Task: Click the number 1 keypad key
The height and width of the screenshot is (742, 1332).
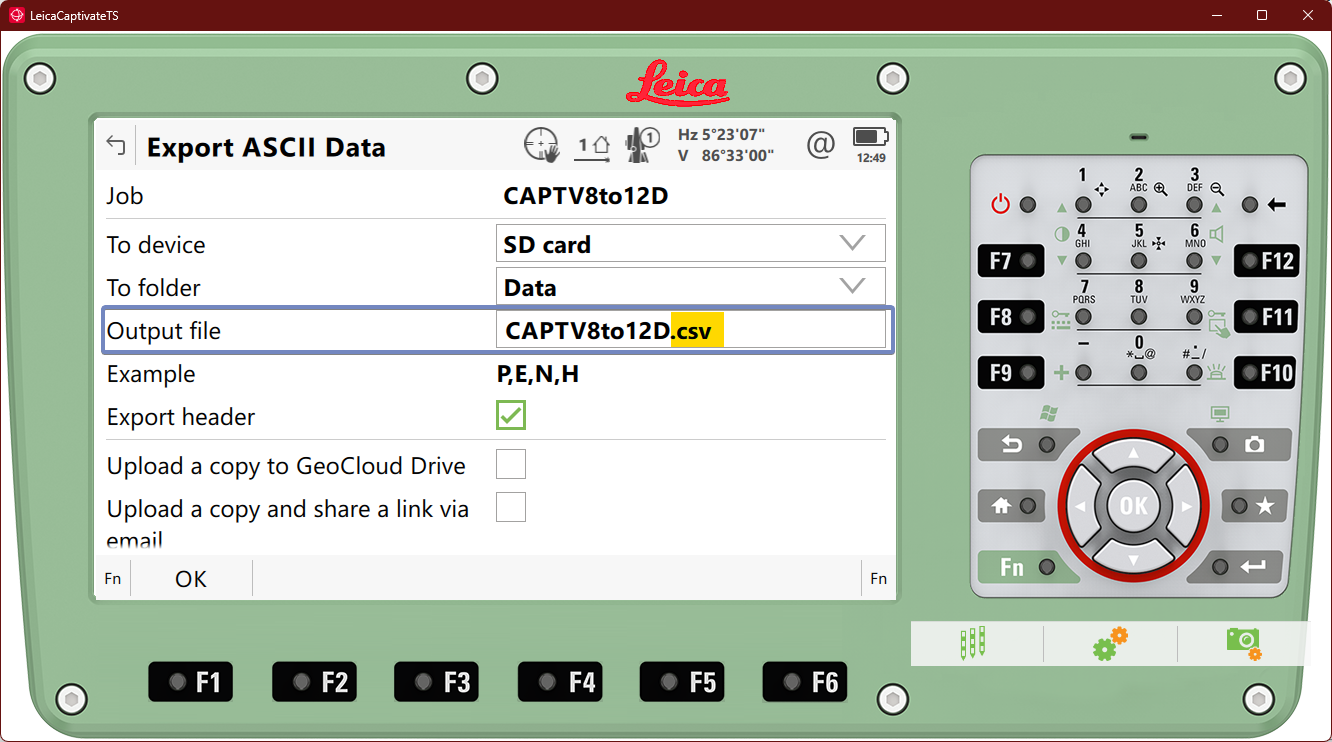Action: click(1083, 205)
